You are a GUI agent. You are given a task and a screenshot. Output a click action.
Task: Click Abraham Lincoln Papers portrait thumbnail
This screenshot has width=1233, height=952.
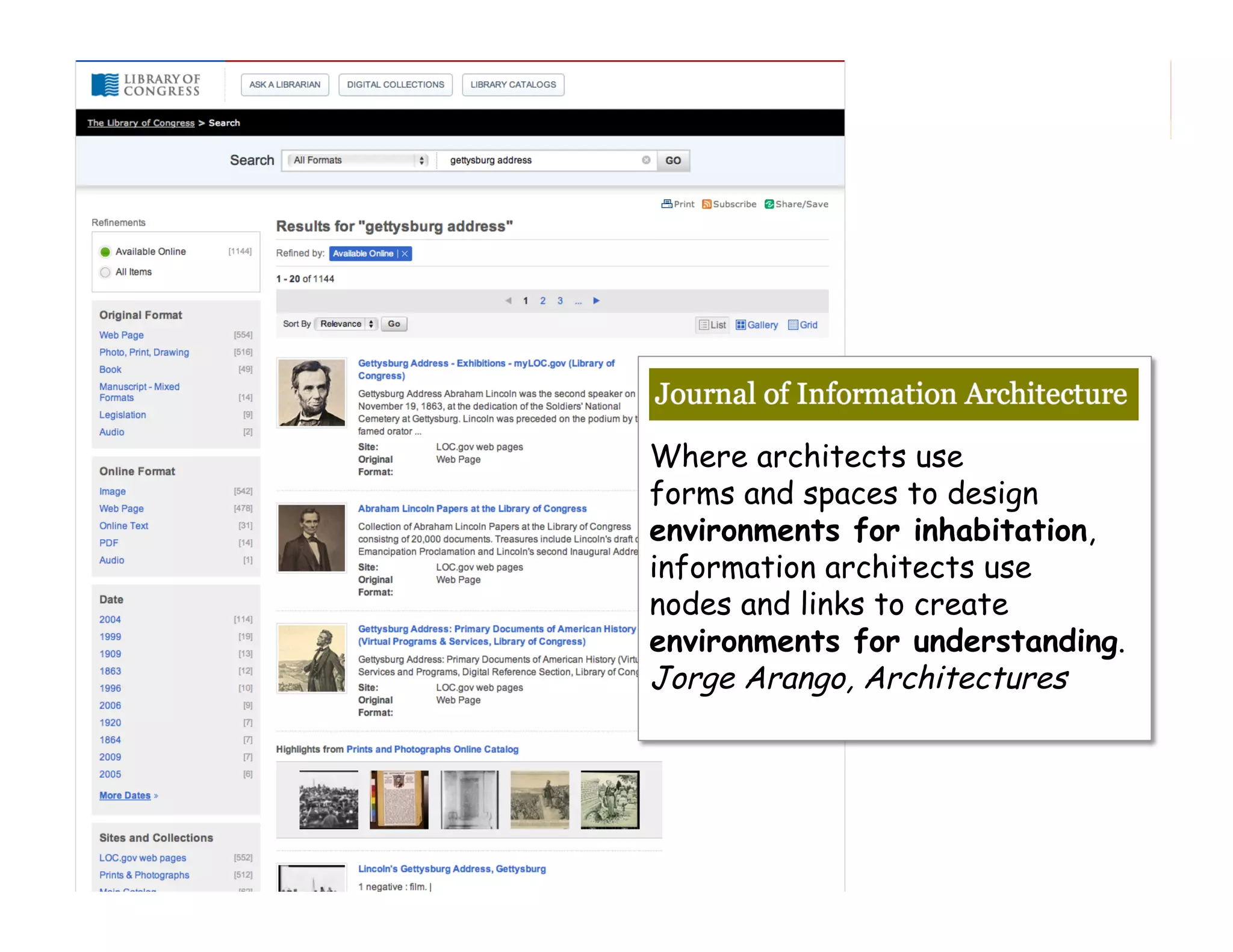pos(311,538)
